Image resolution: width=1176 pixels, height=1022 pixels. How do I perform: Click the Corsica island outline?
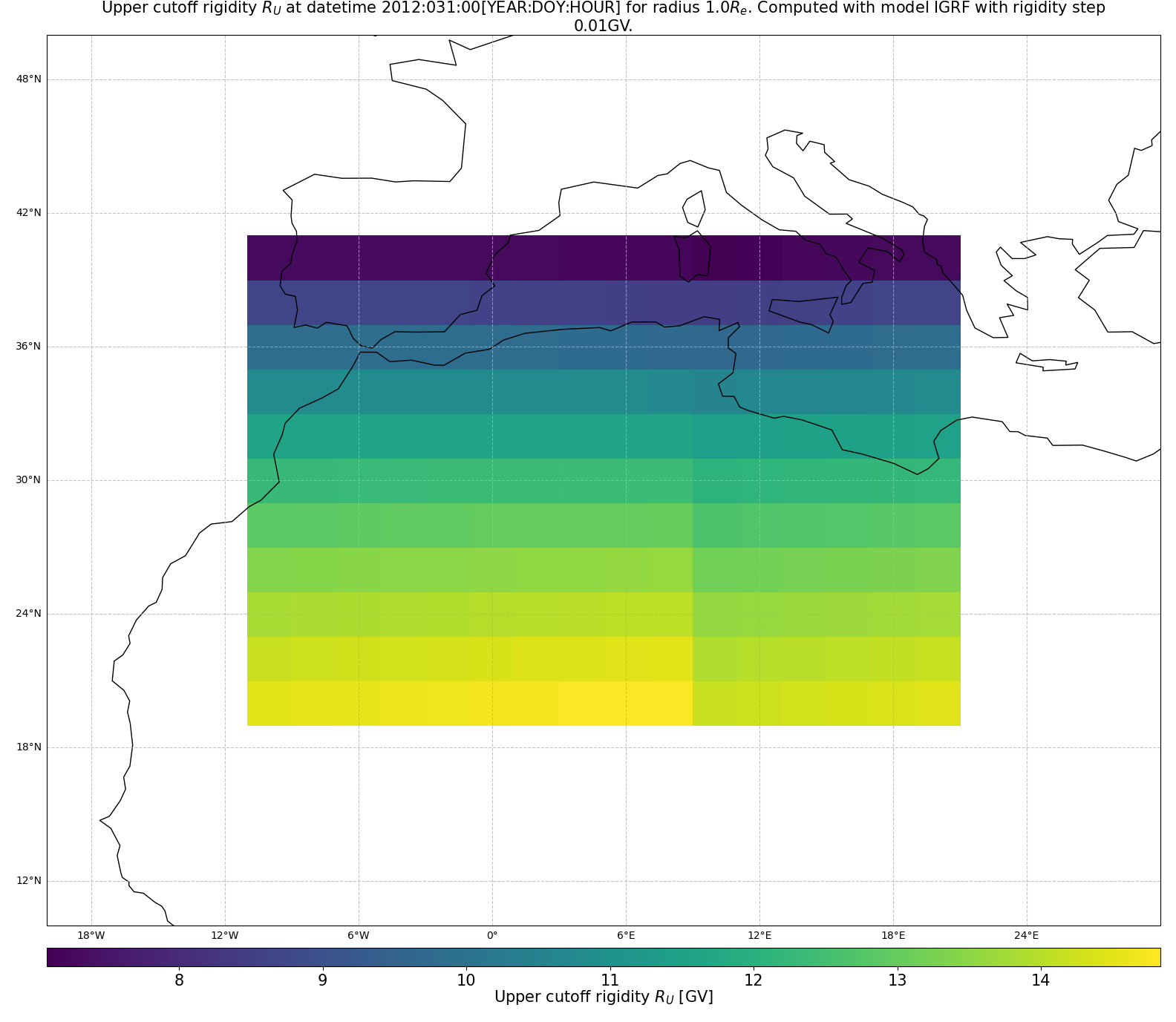click(x=694, y=209)
